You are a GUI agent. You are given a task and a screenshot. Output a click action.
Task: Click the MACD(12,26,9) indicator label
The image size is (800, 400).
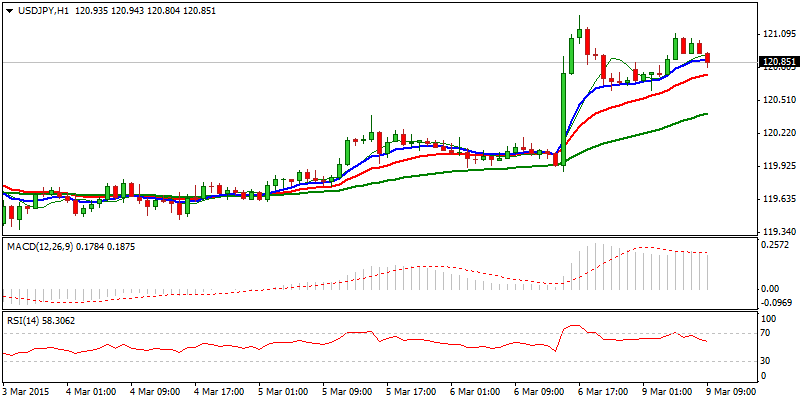pos(45,245)
